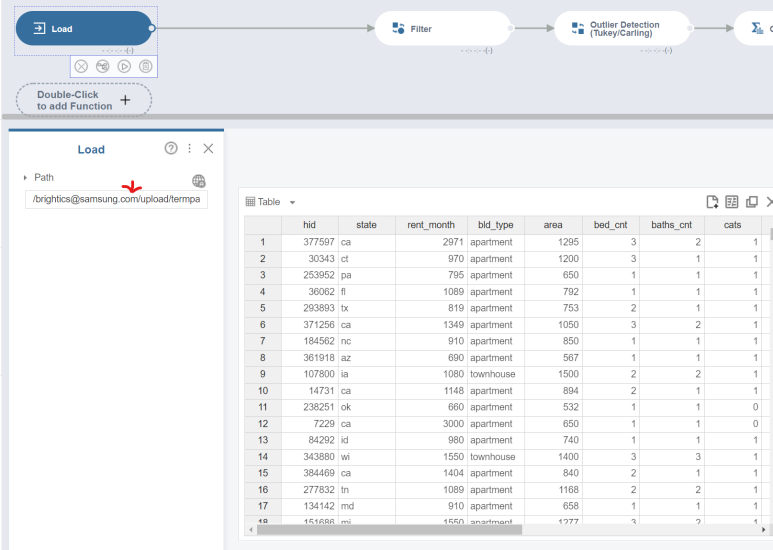Click the bed_cnt column header

(x=610, y=225)
